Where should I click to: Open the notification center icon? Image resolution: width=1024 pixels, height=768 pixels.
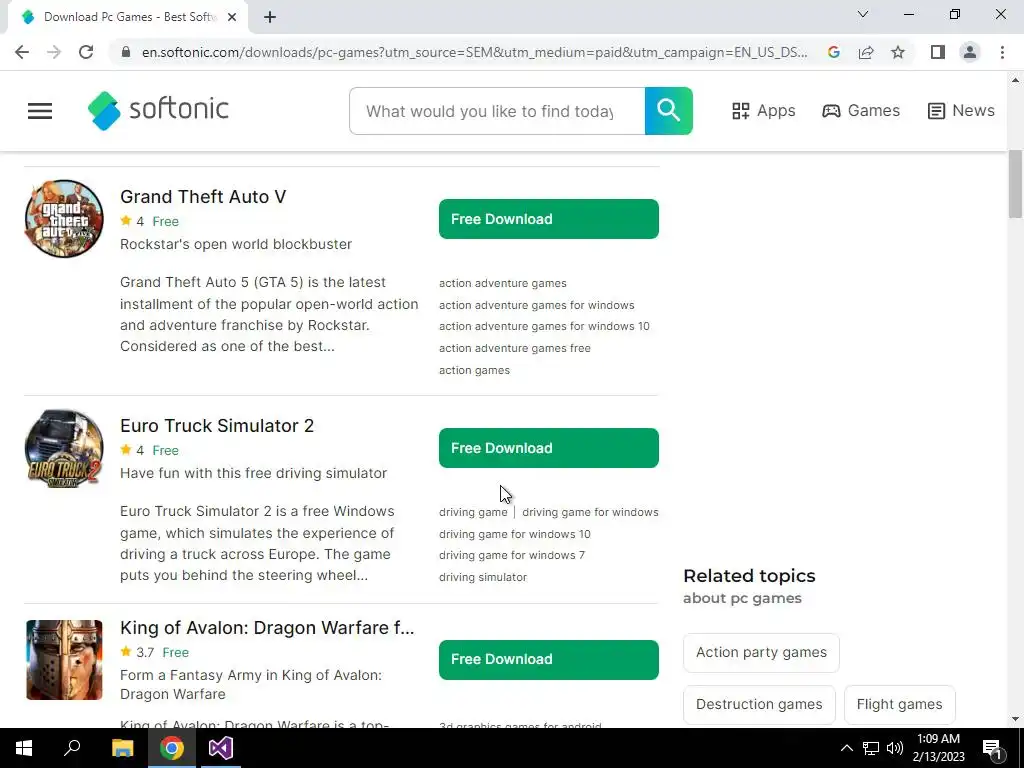[x=993, y=748]
